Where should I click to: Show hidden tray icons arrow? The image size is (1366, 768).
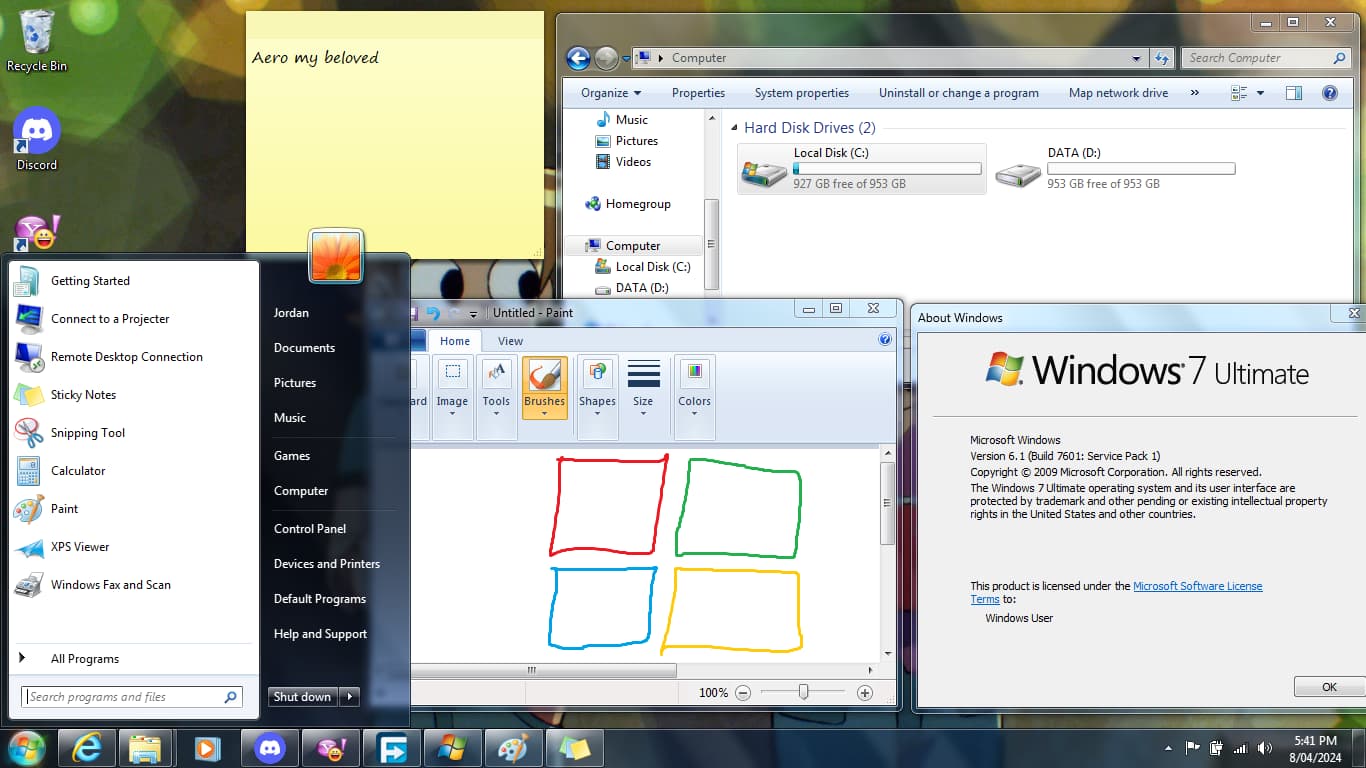click(x=1168, y=748)
